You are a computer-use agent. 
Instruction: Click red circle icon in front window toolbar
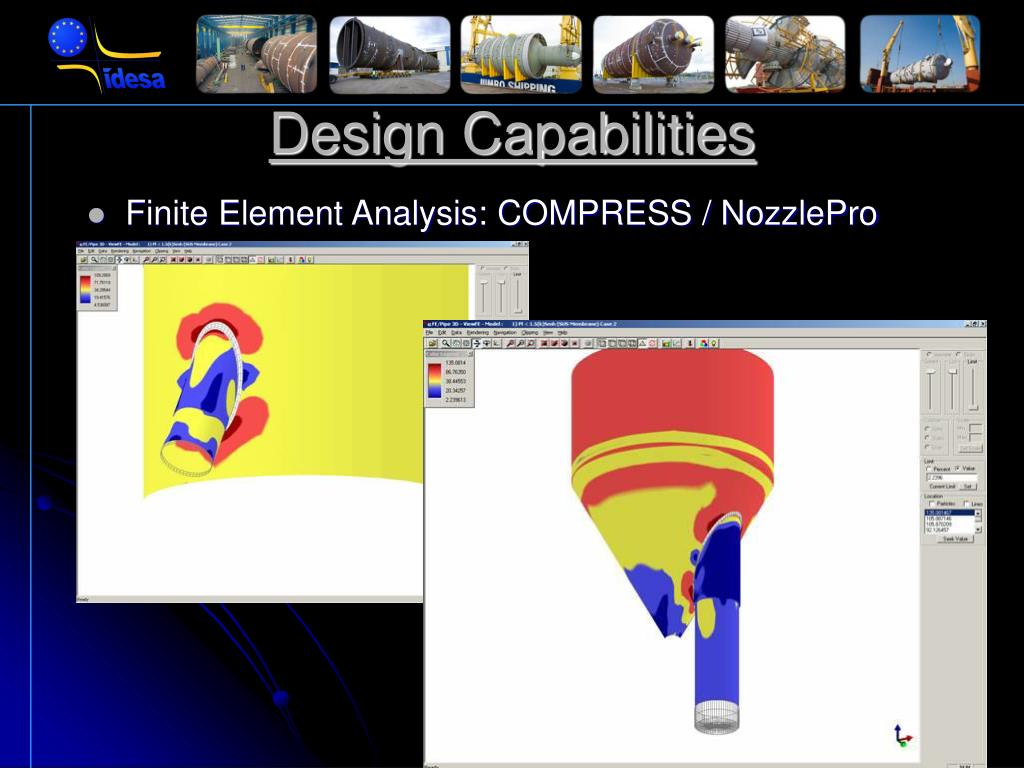point(652,343)
